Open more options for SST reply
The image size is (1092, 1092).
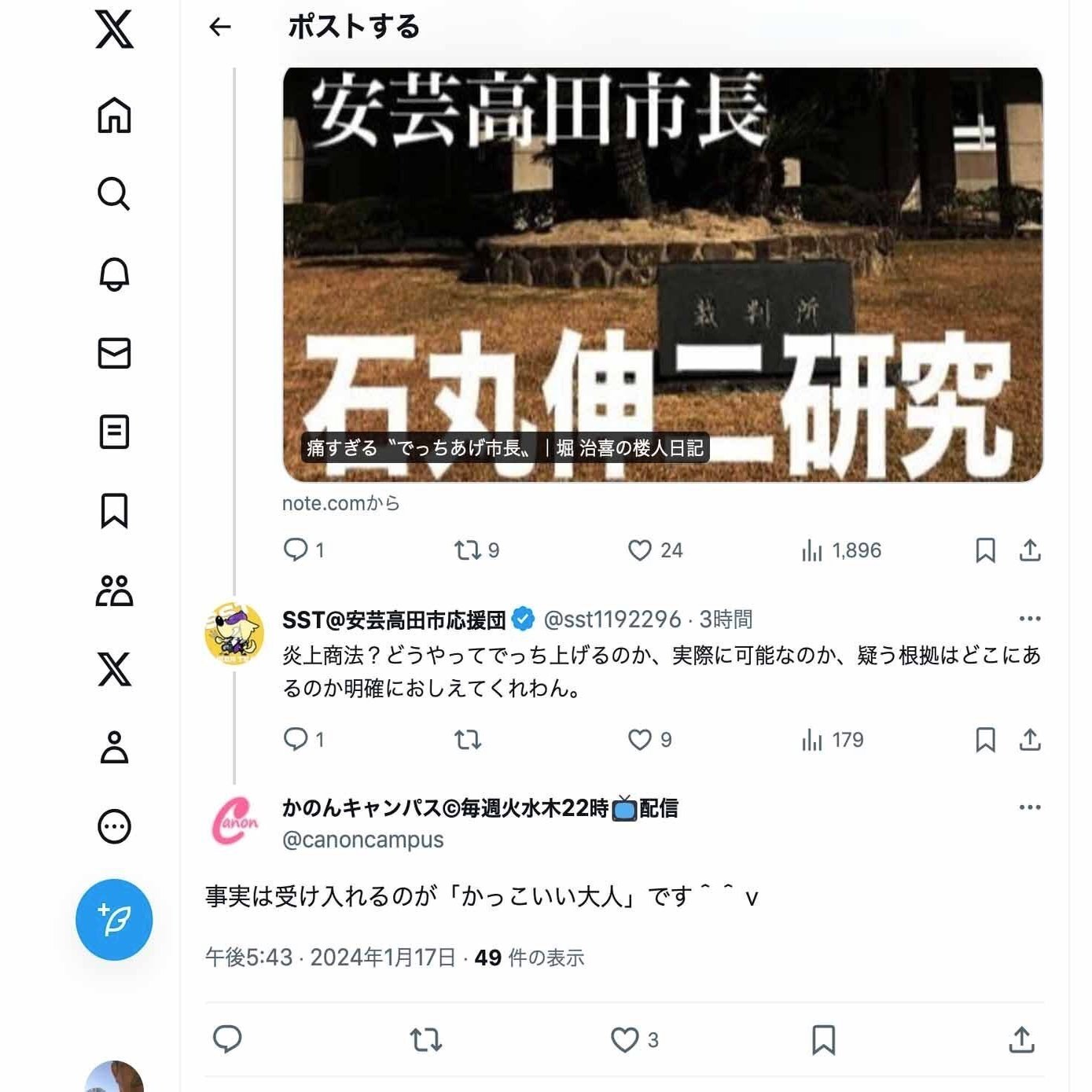1030,619
